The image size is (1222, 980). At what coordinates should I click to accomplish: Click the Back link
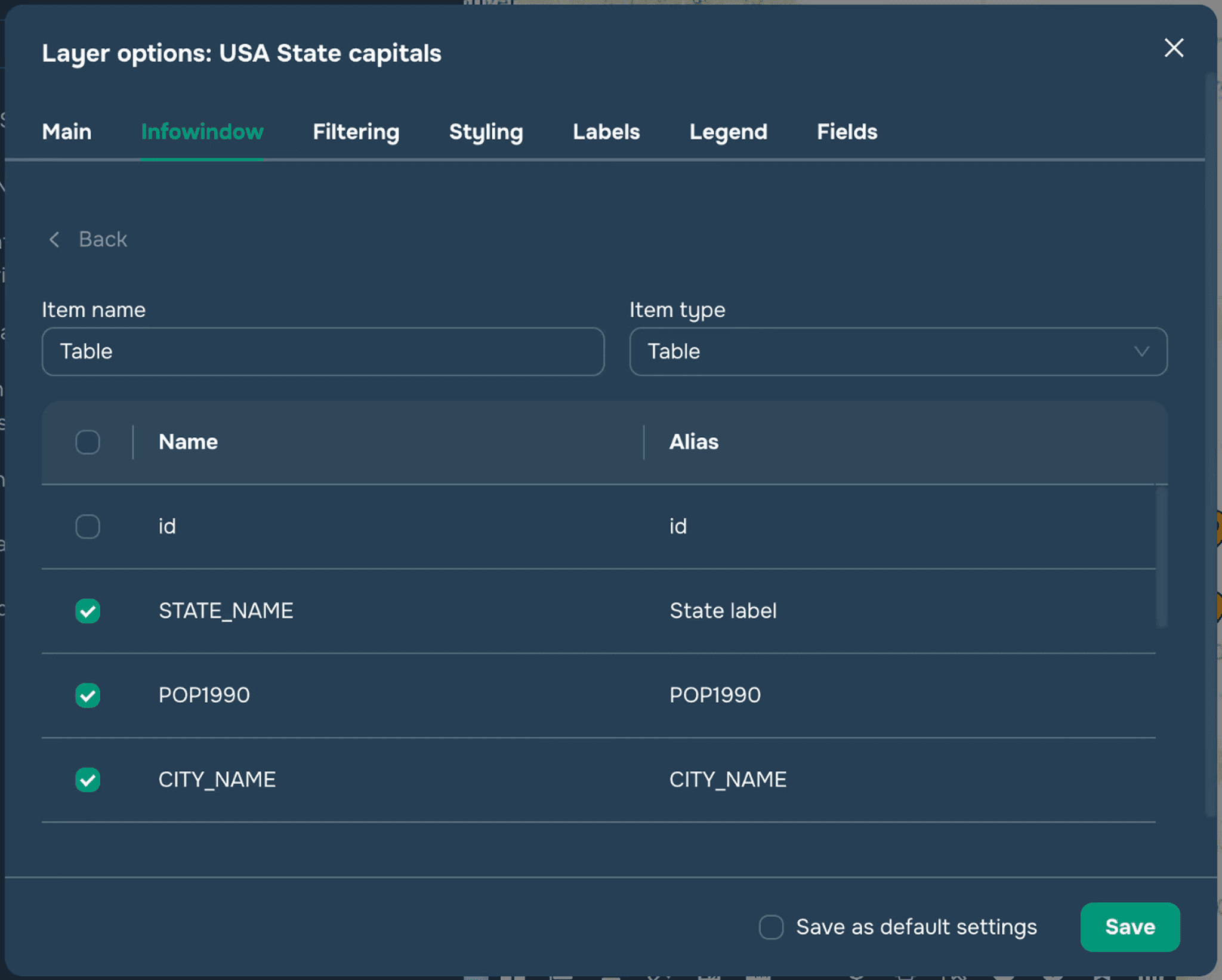point(103,239)
